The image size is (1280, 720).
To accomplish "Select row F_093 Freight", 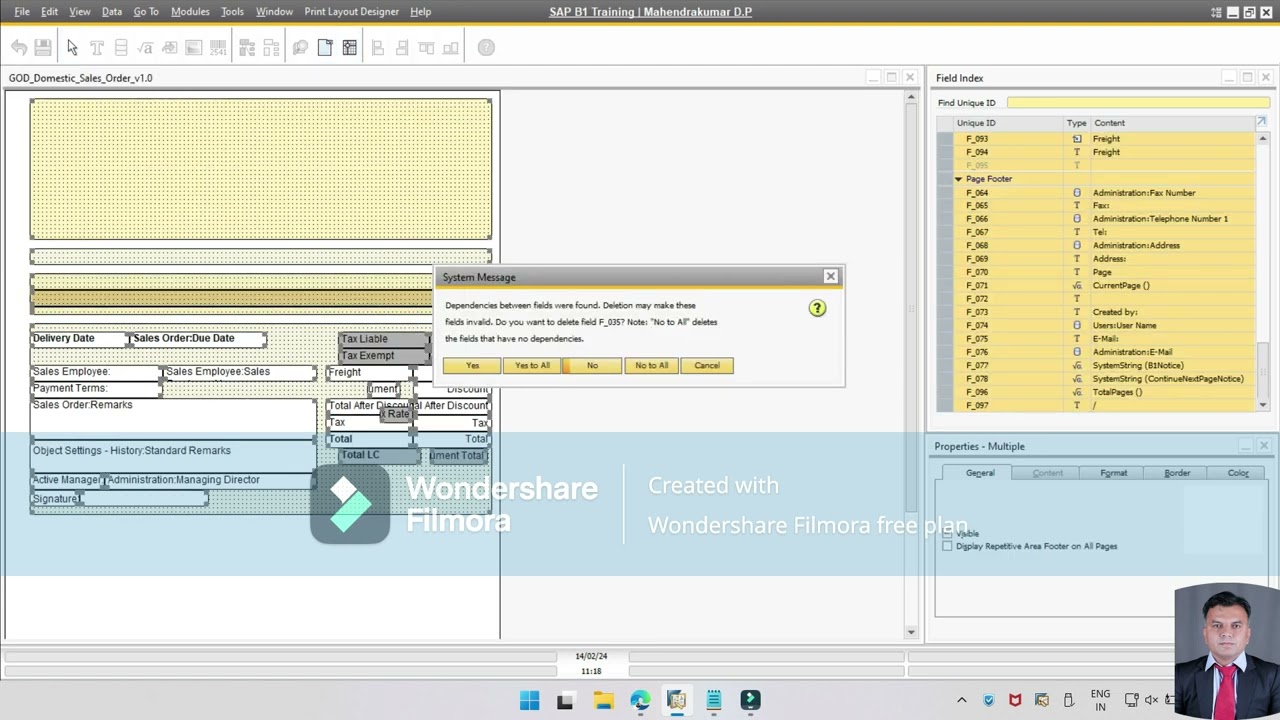I will [1098, 139].
